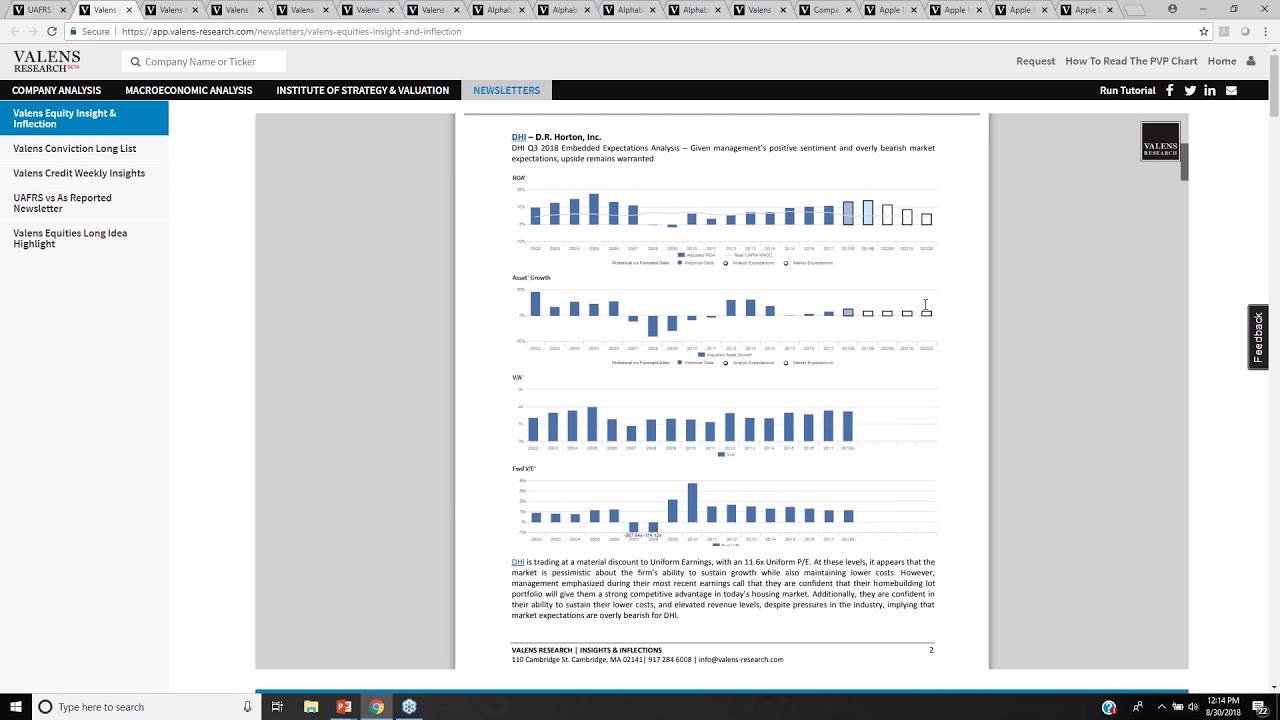Viewport: 1280px width, 720px height.
Task: Click the volume speaker tray icon
Action: point(1193,707)
